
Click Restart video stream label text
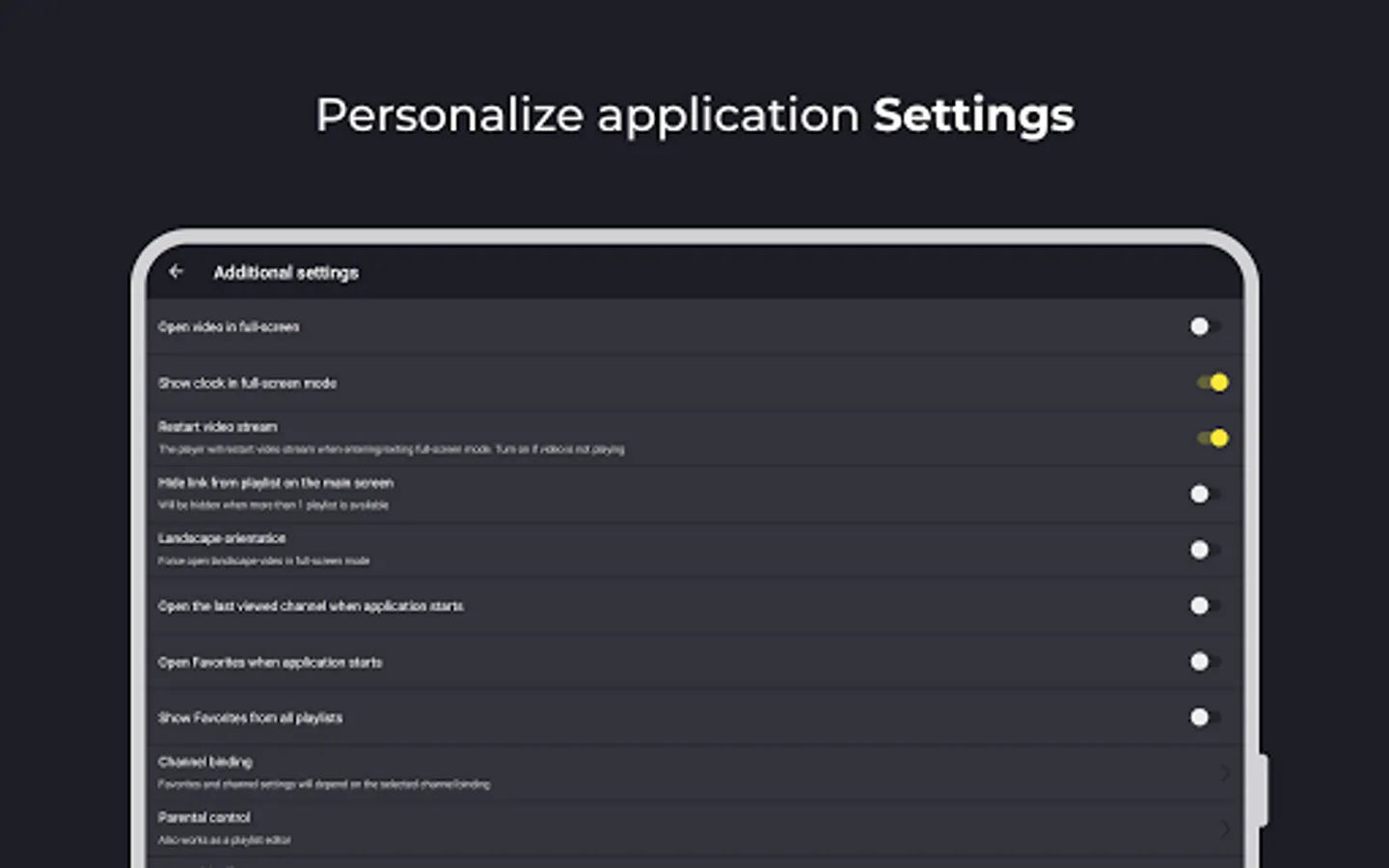[218, 427]
